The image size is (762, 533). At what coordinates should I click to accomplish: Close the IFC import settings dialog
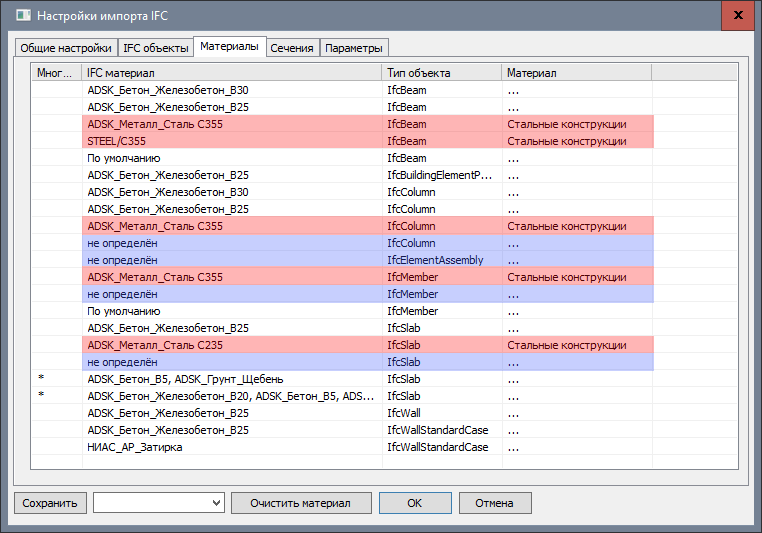point(735,16)
